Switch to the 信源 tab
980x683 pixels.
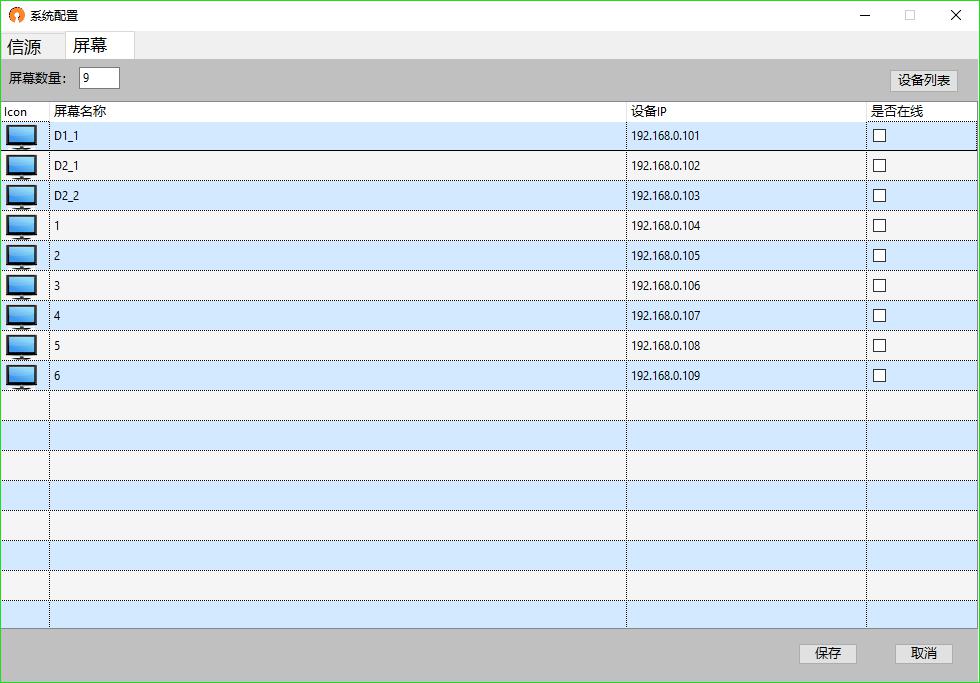25,47
